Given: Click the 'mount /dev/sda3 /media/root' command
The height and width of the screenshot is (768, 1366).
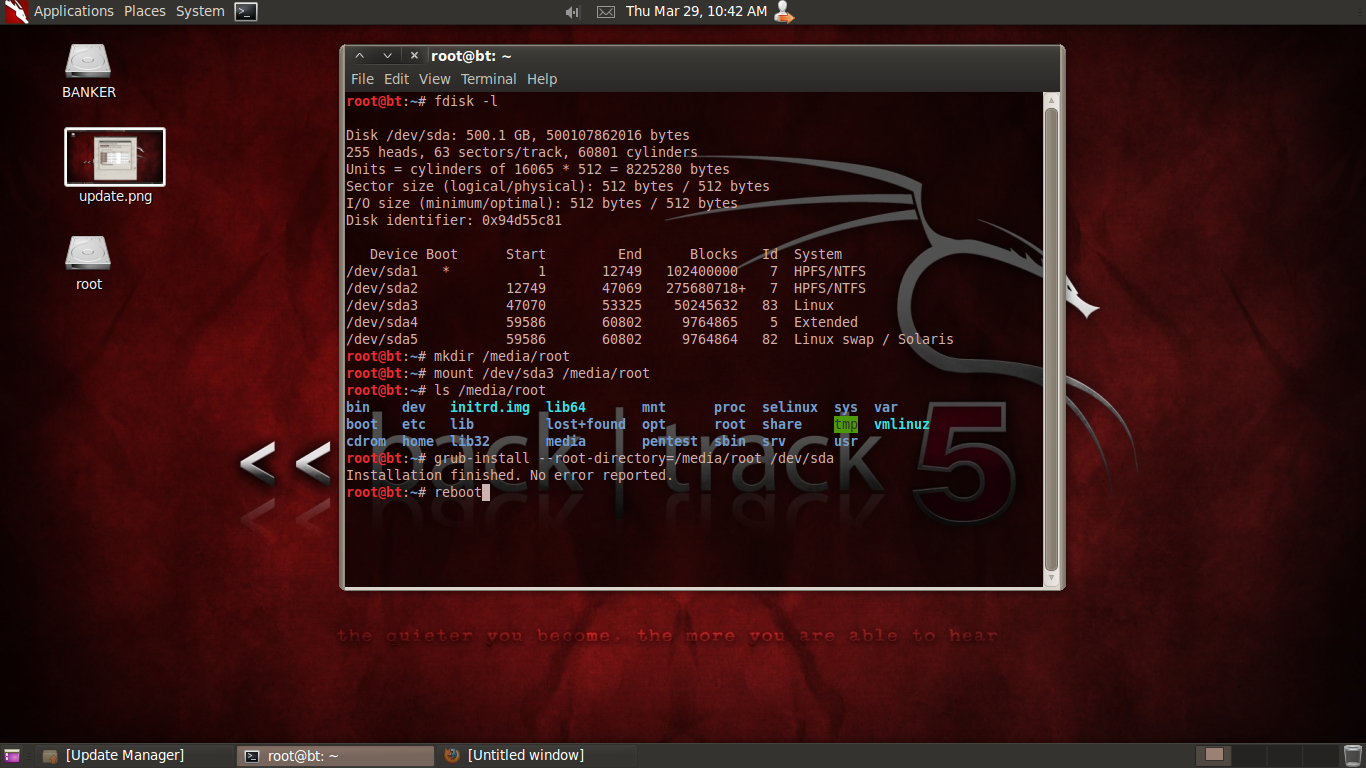Looking at the screenshot, I should point(542,373).
